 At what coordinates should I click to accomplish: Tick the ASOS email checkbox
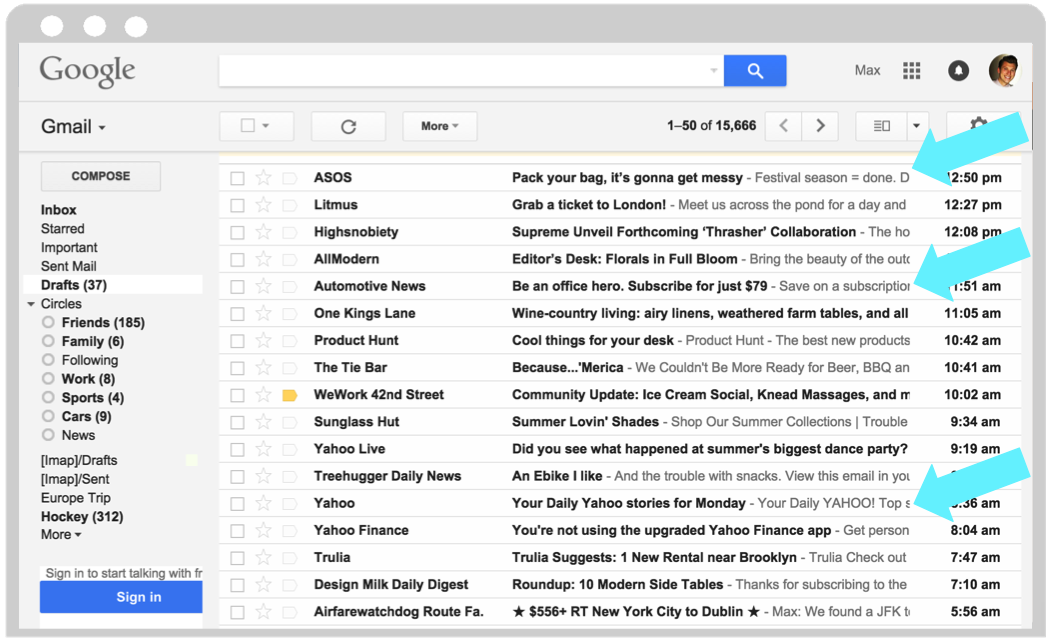pos(237,178)
